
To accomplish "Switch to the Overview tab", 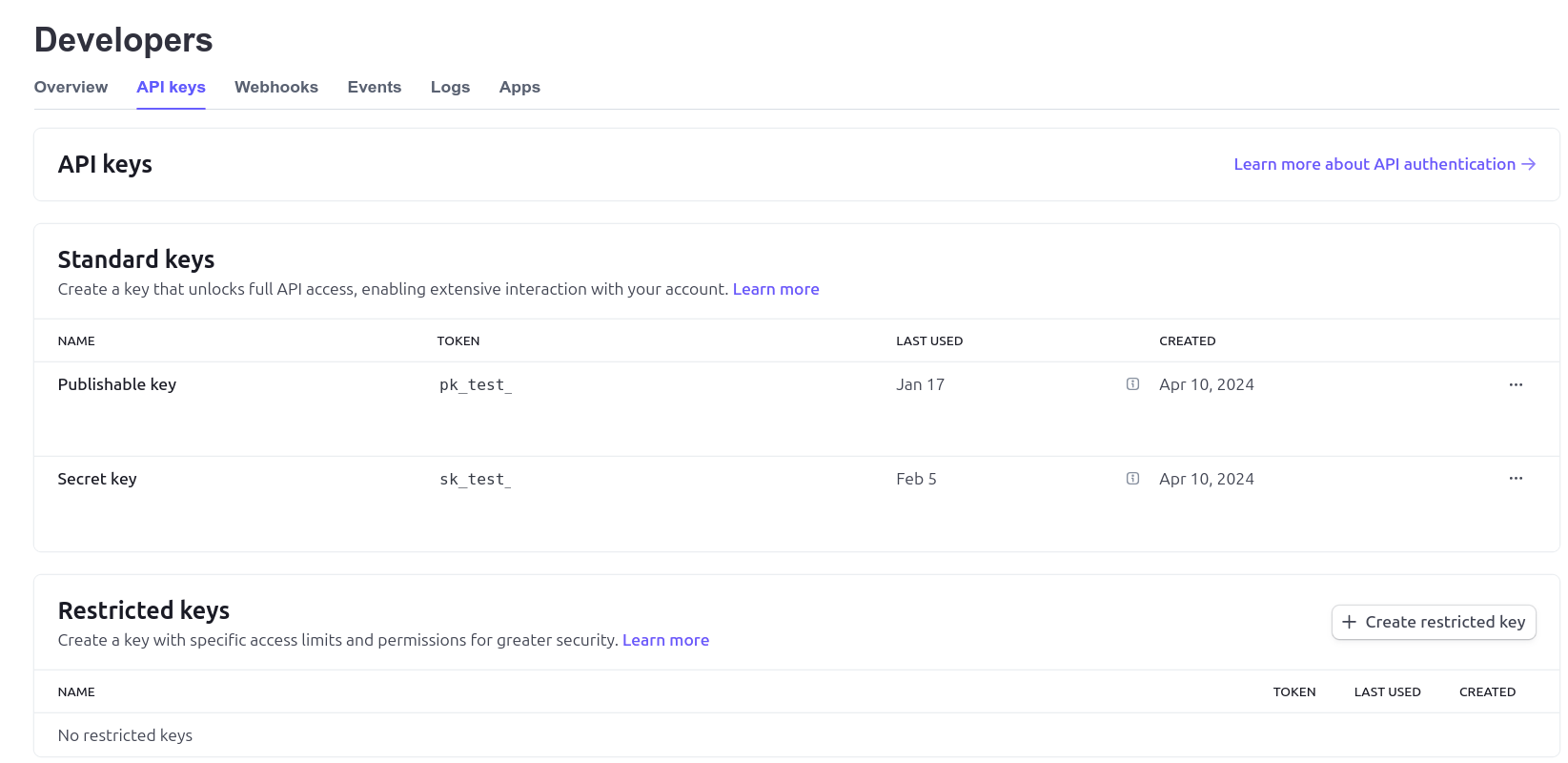I will tap(71, 87).
